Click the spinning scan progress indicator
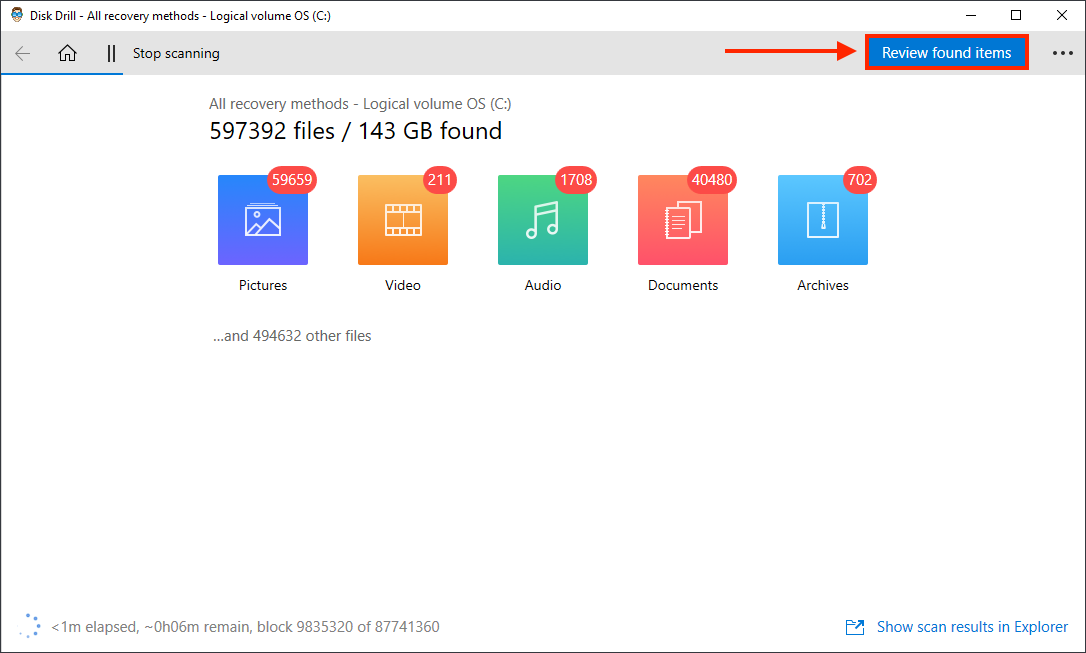This screenshot has height=653, width=1086. (28, 625)
